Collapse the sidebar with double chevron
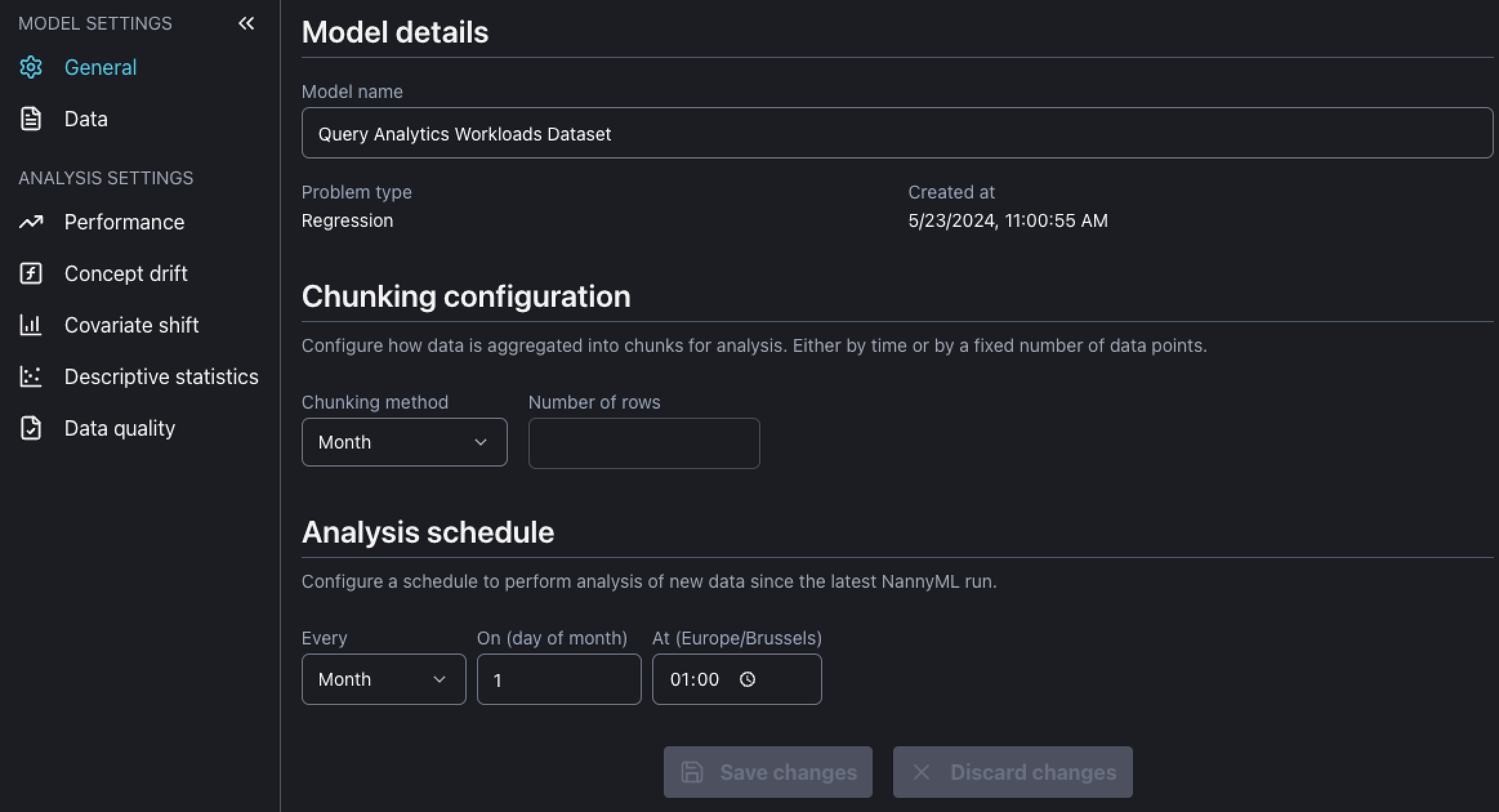The image size is (1499, 812). click(x=246, y=24)
